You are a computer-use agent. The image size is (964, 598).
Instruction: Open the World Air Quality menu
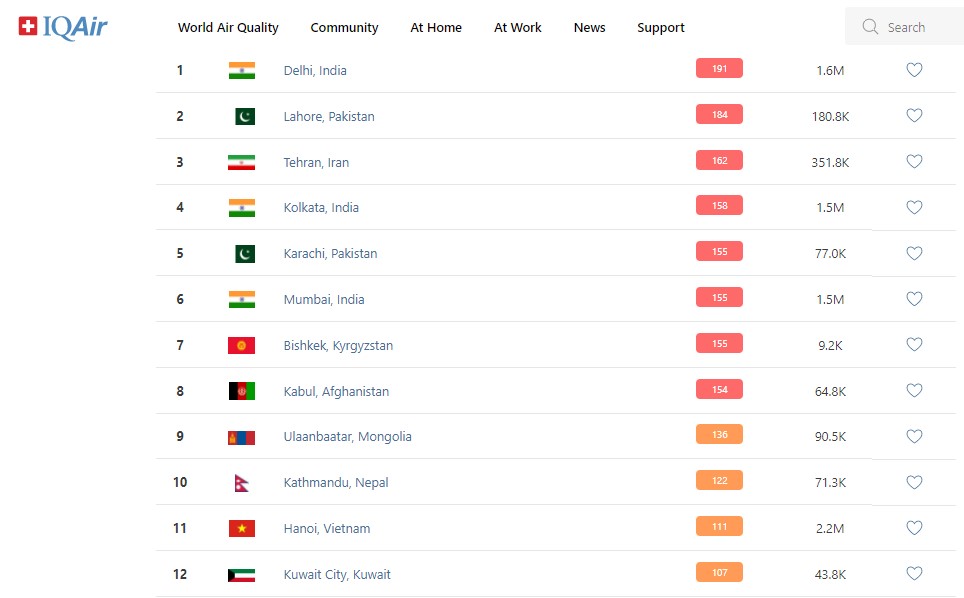point(228,28)
